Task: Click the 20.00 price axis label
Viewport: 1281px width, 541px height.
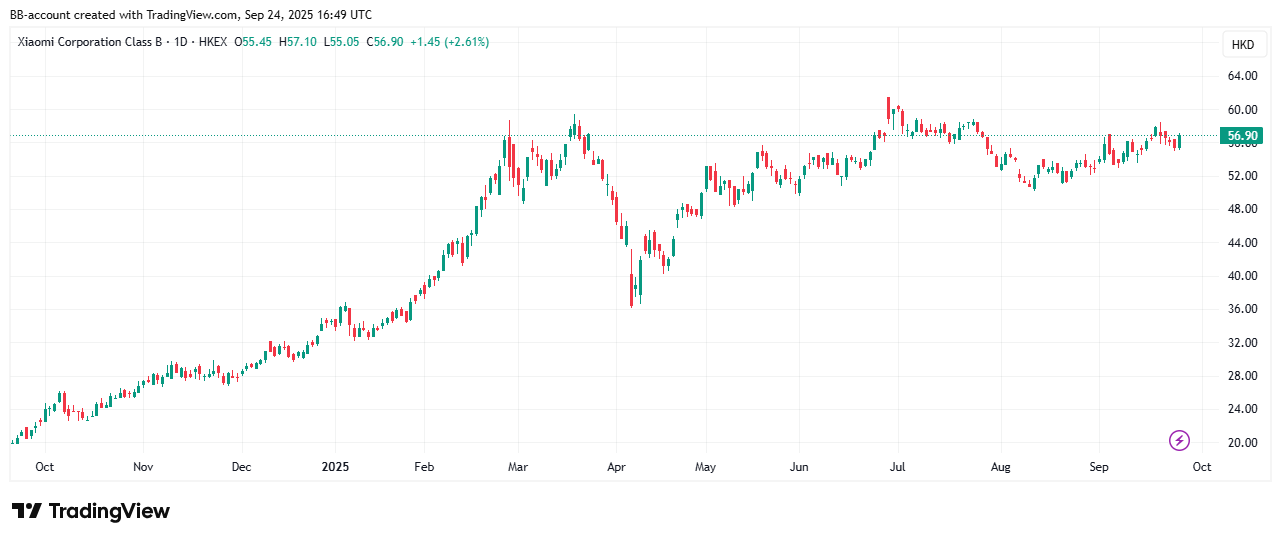Action: (x=1242, y=443)
